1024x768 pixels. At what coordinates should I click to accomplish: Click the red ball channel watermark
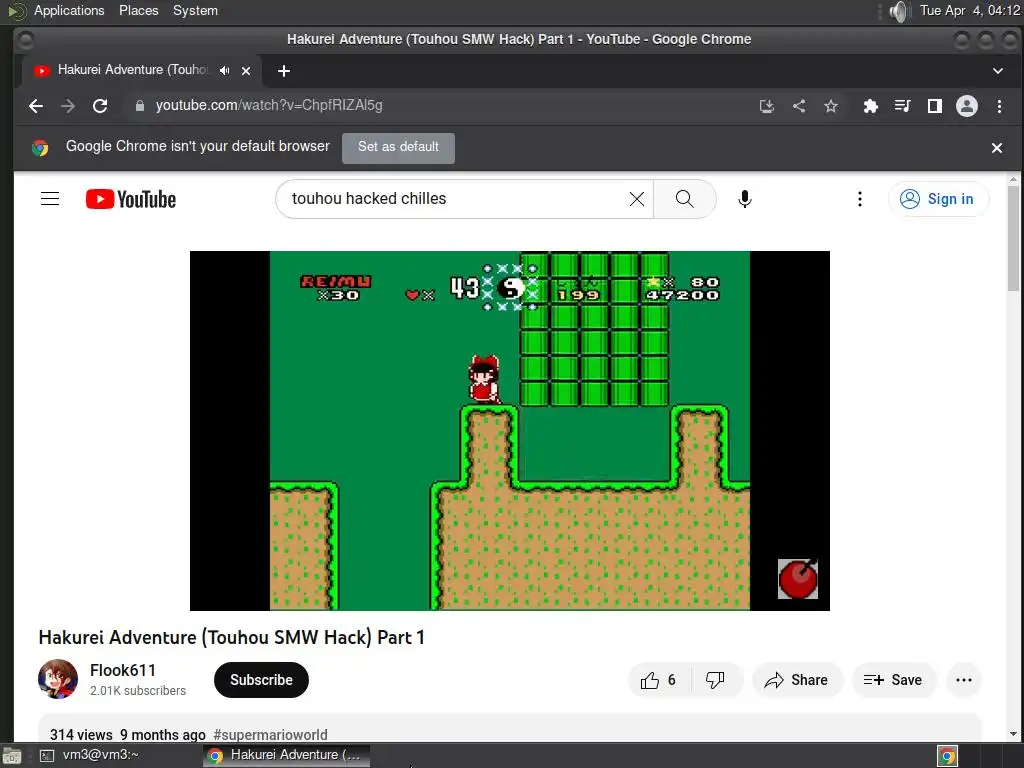(x=797, y=579)
